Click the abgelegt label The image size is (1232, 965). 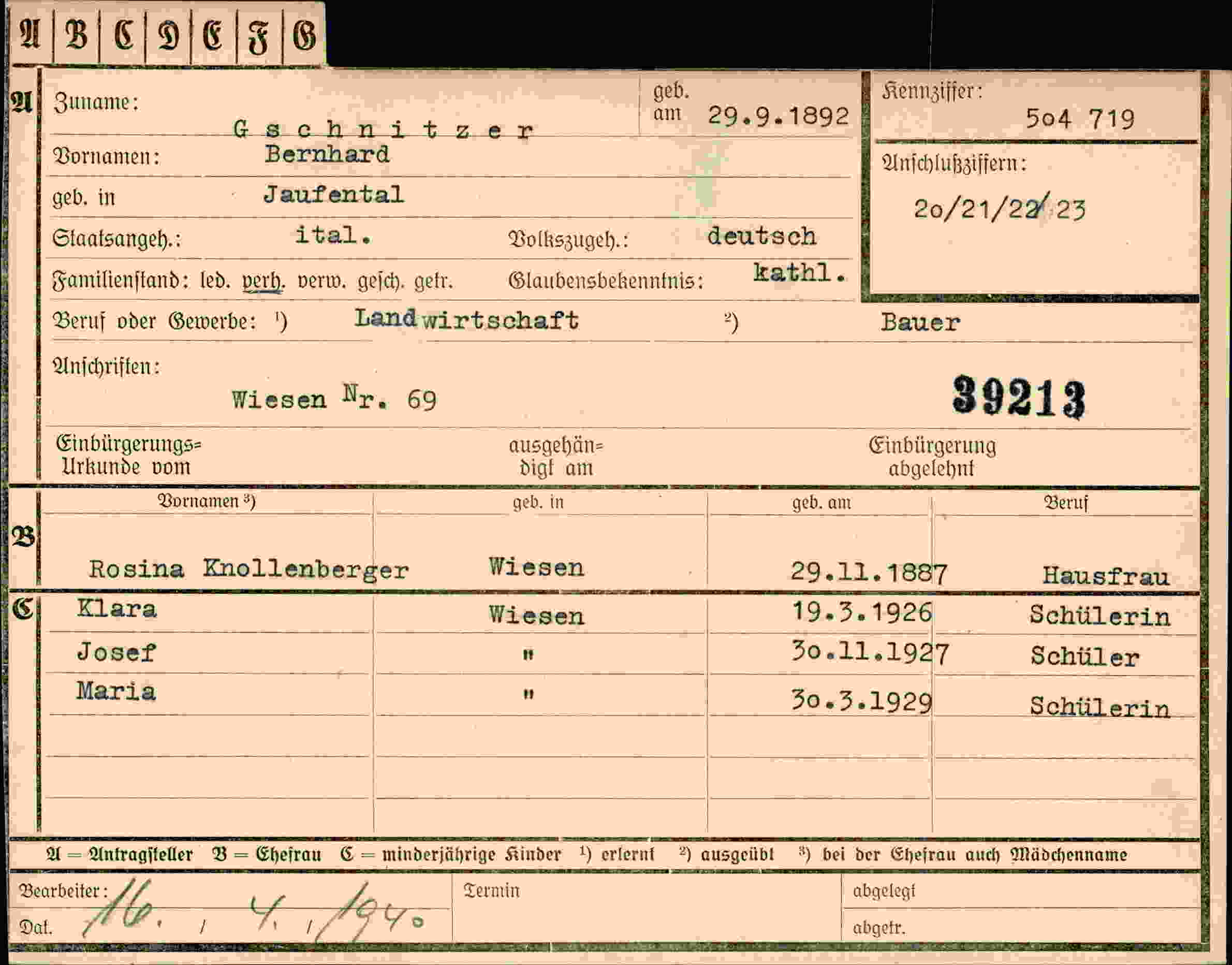pos(884,891)
